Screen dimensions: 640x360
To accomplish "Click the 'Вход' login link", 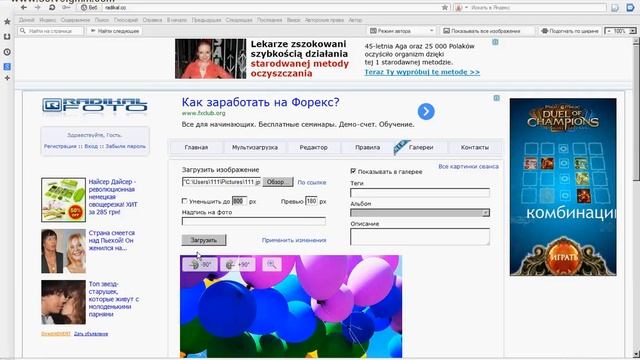I will point(91,146).
